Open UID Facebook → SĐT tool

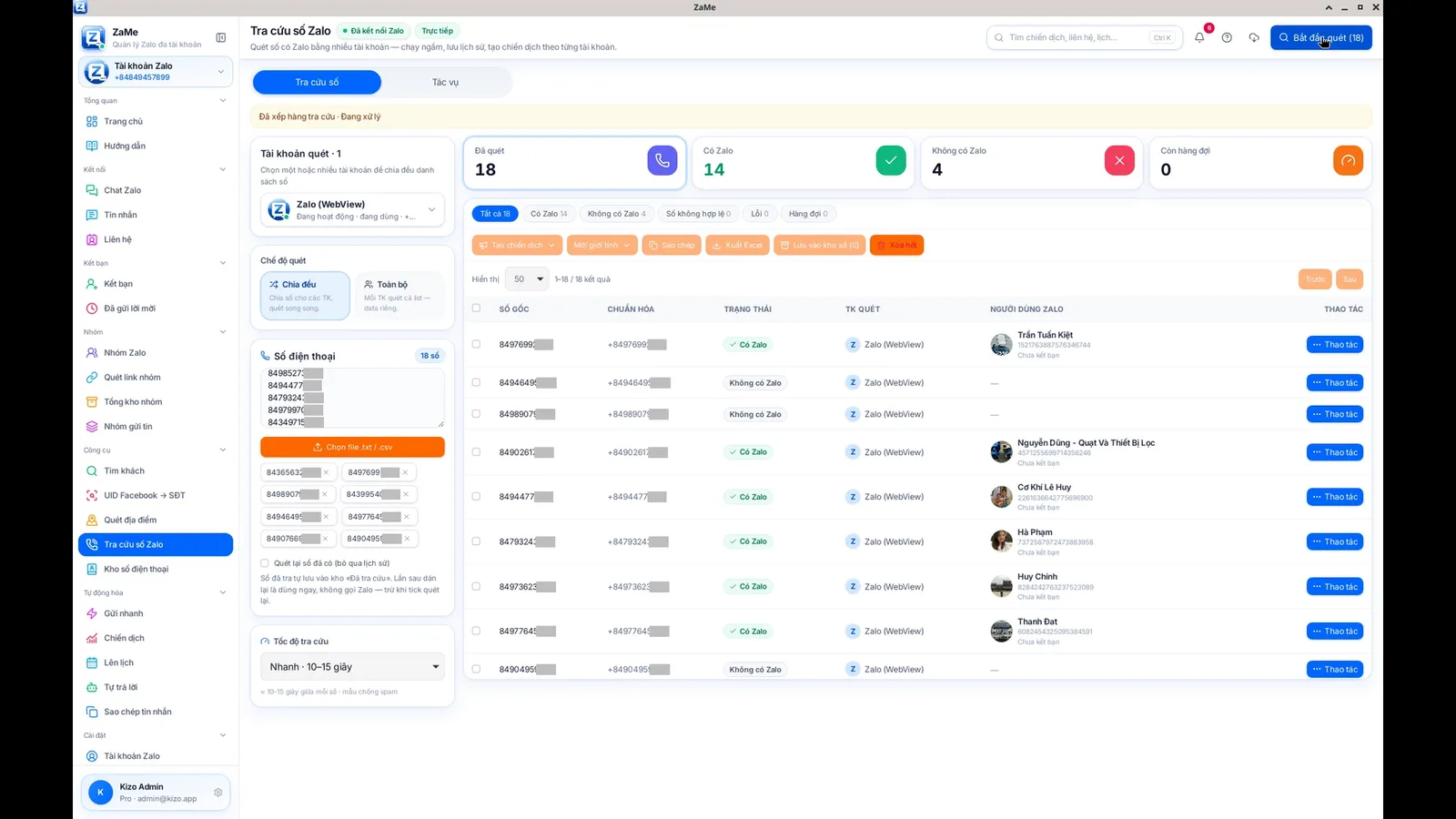click(156, 495)
